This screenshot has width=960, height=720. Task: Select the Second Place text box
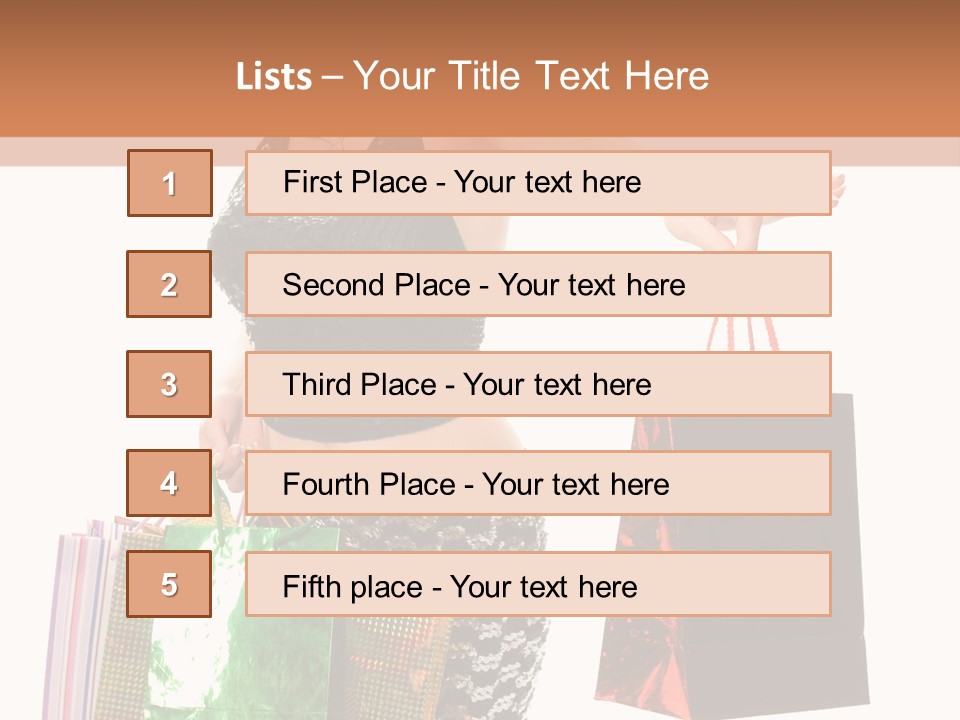[x=538, y=284]
